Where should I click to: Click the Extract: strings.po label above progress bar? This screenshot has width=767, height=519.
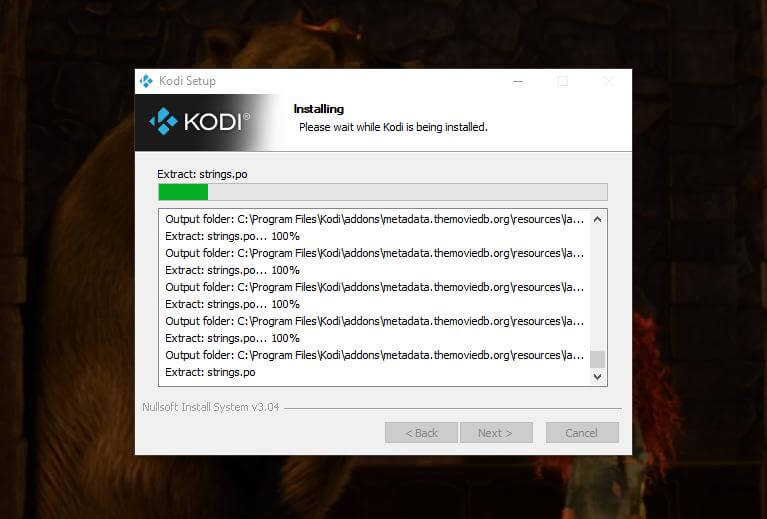point(202,174)
